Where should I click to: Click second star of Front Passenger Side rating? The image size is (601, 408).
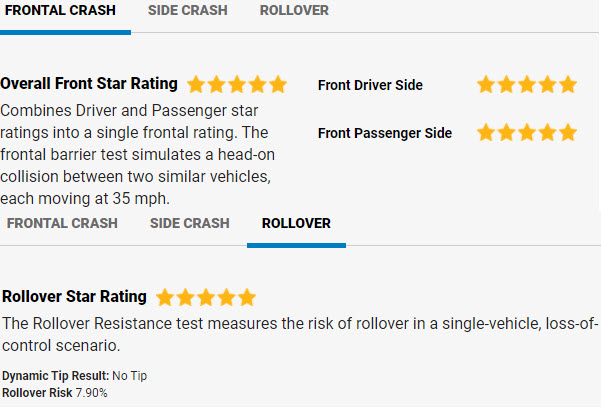coord(507,132)
